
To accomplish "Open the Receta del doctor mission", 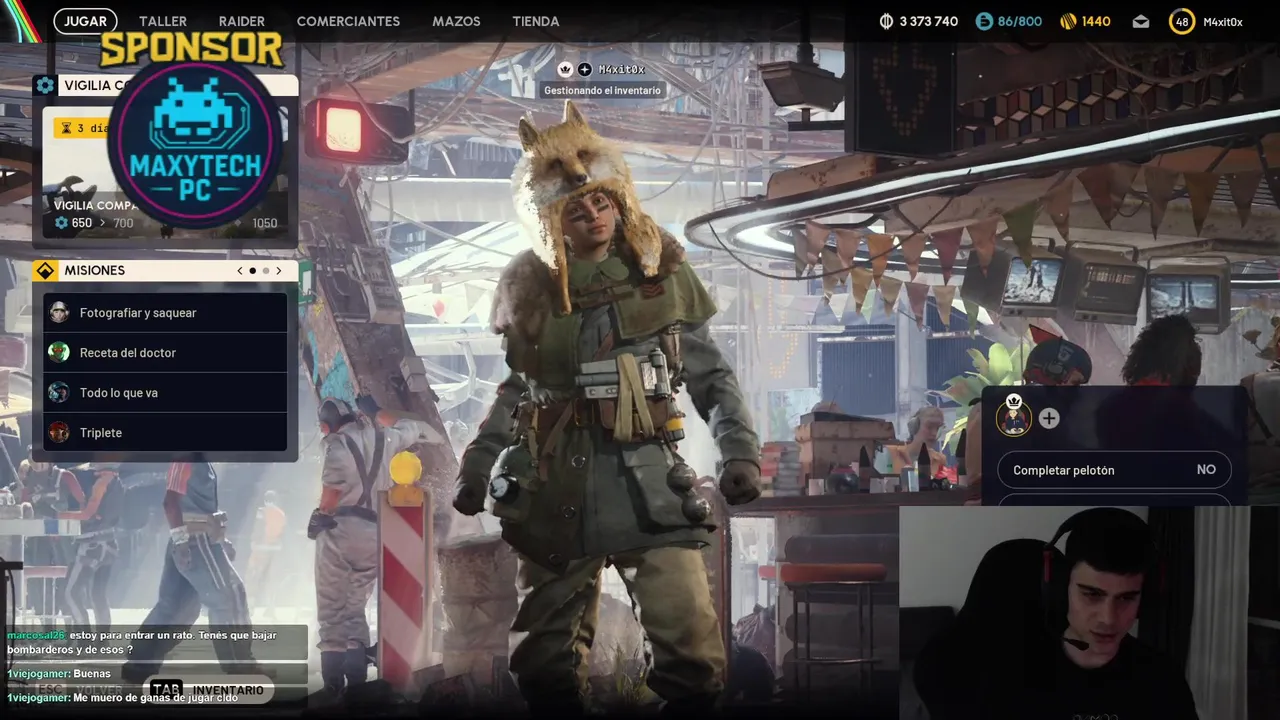I will coord(165,352).
